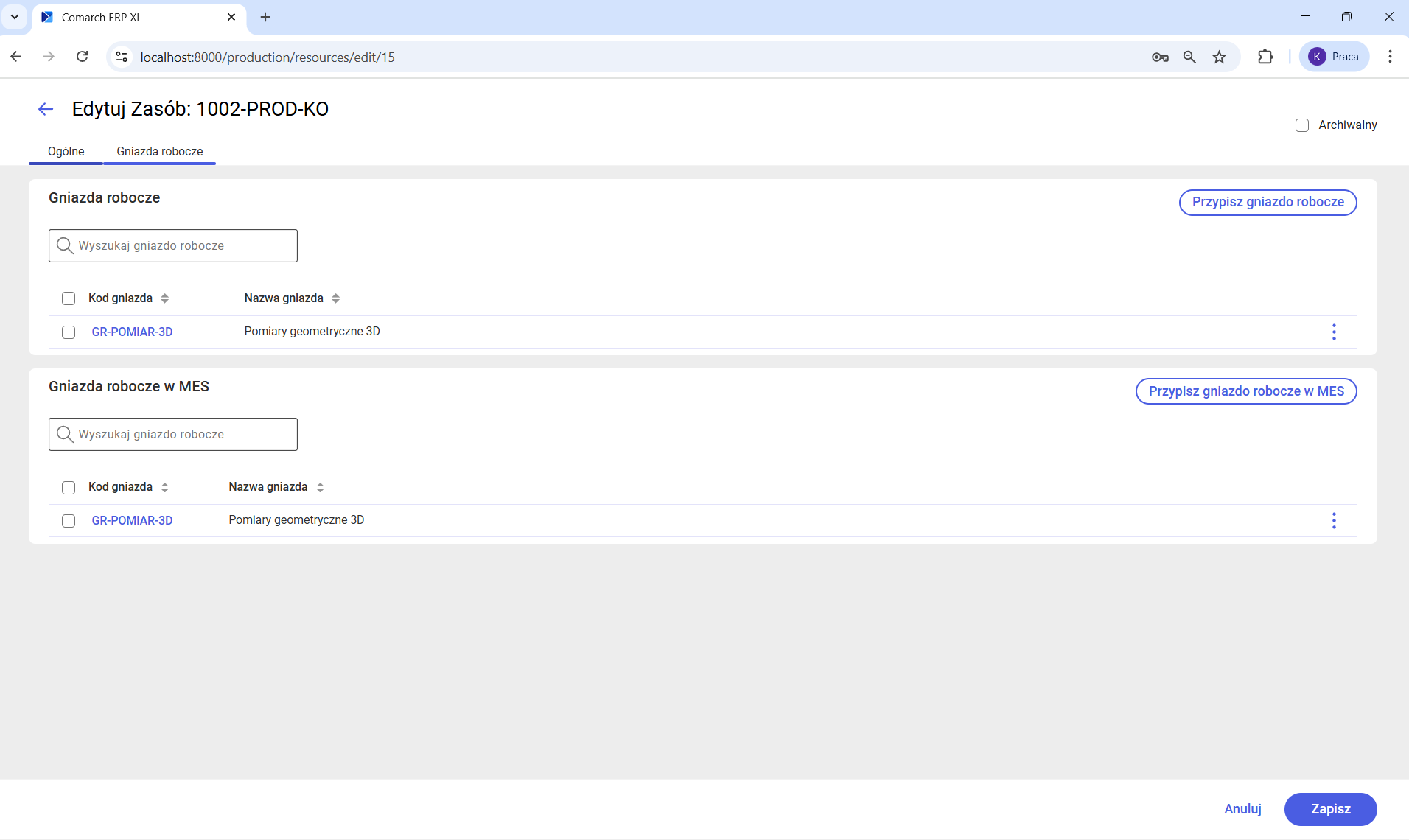Switch to the Ogólne tab
1409x840 pixels.
[x=66, y=151]
